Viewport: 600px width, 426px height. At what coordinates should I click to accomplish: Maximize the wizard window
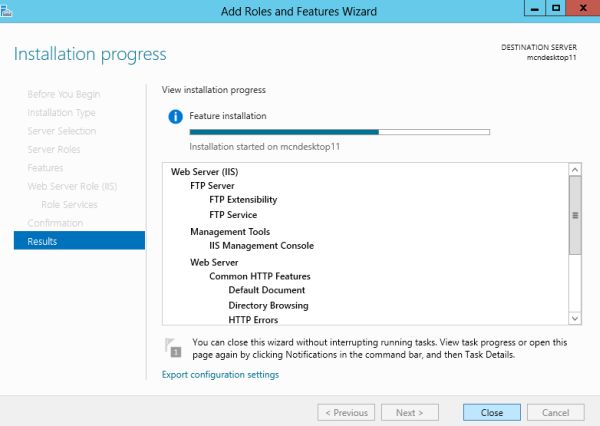pos(556,8)
